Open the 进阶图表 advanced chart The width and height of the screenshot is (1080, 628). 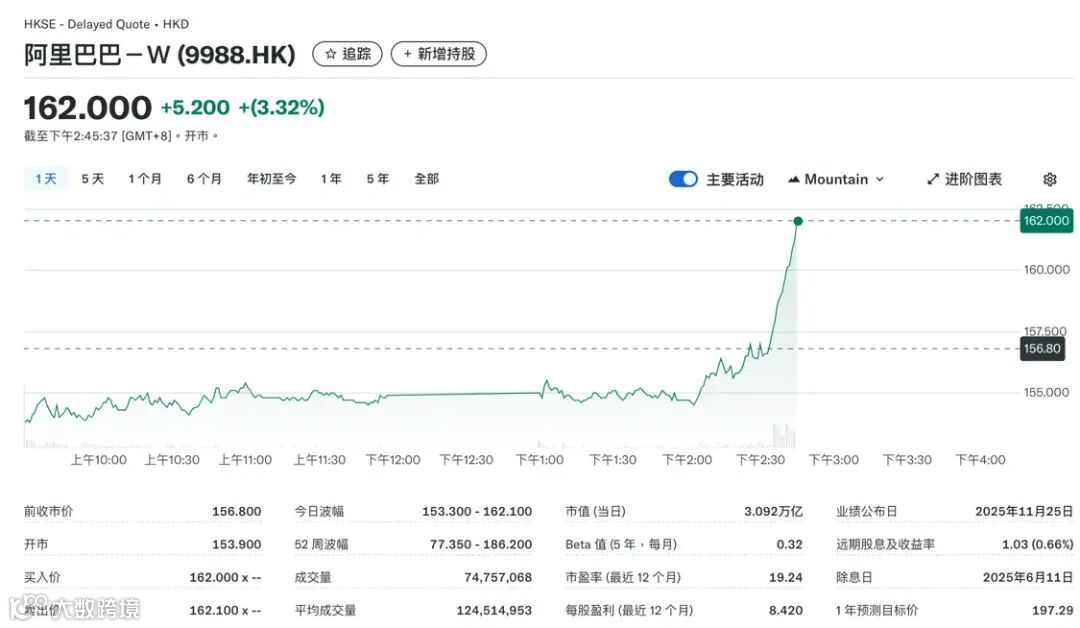(x=964, y=179)
